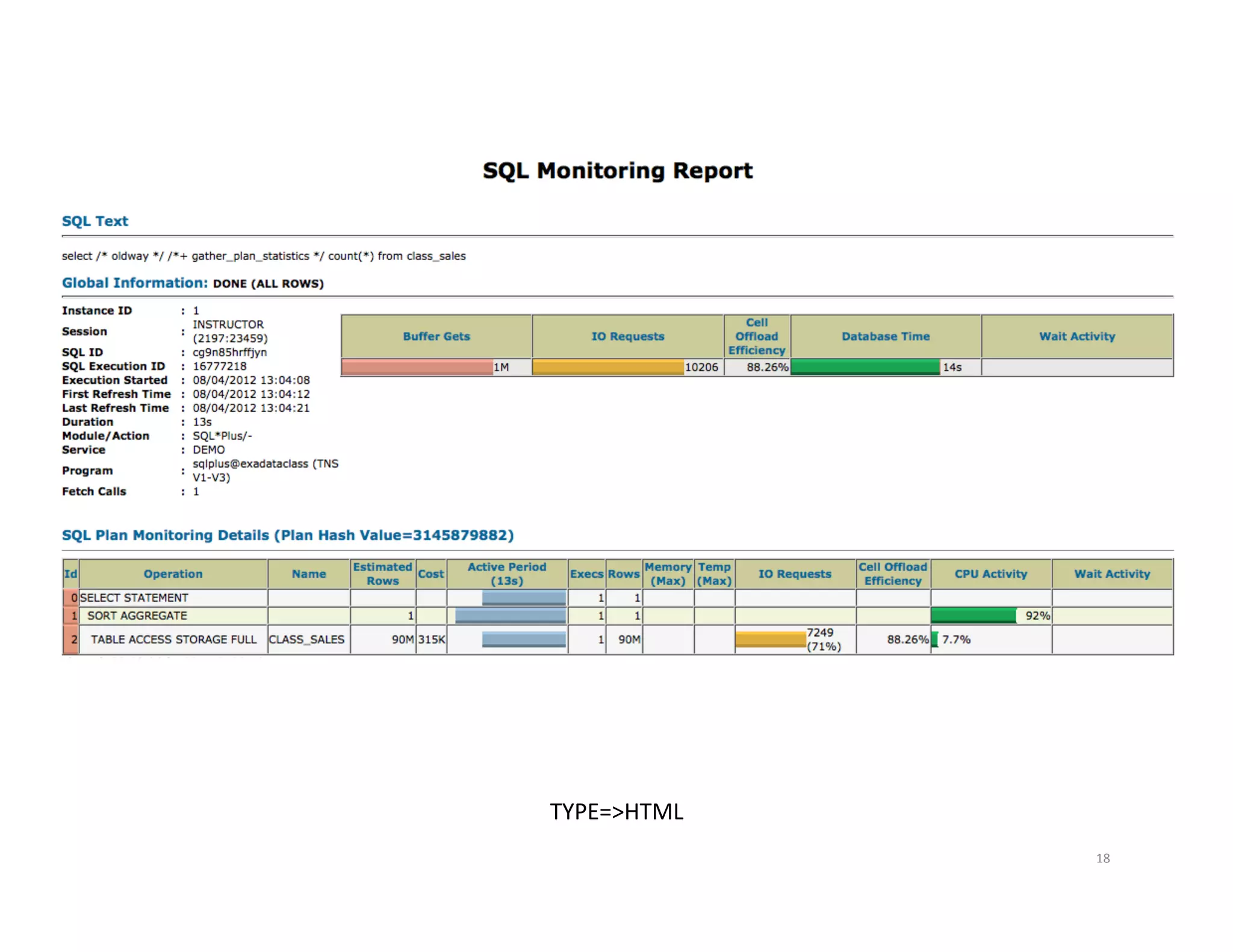This screenshot has height=952, width=1233.
Task: Click the TABLE ACCESS STORAGE FULL active period bar
Action: [x=524, y=640]
